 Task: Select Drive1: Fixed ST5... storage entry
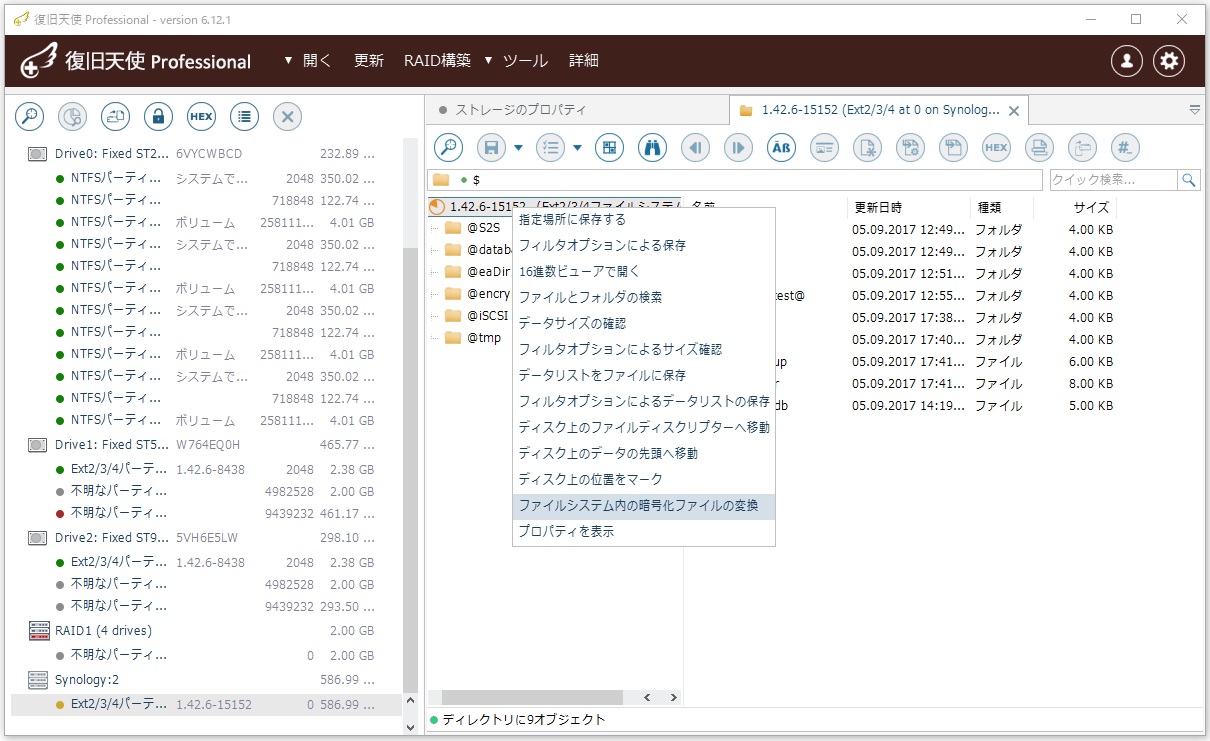pos(205,445)
